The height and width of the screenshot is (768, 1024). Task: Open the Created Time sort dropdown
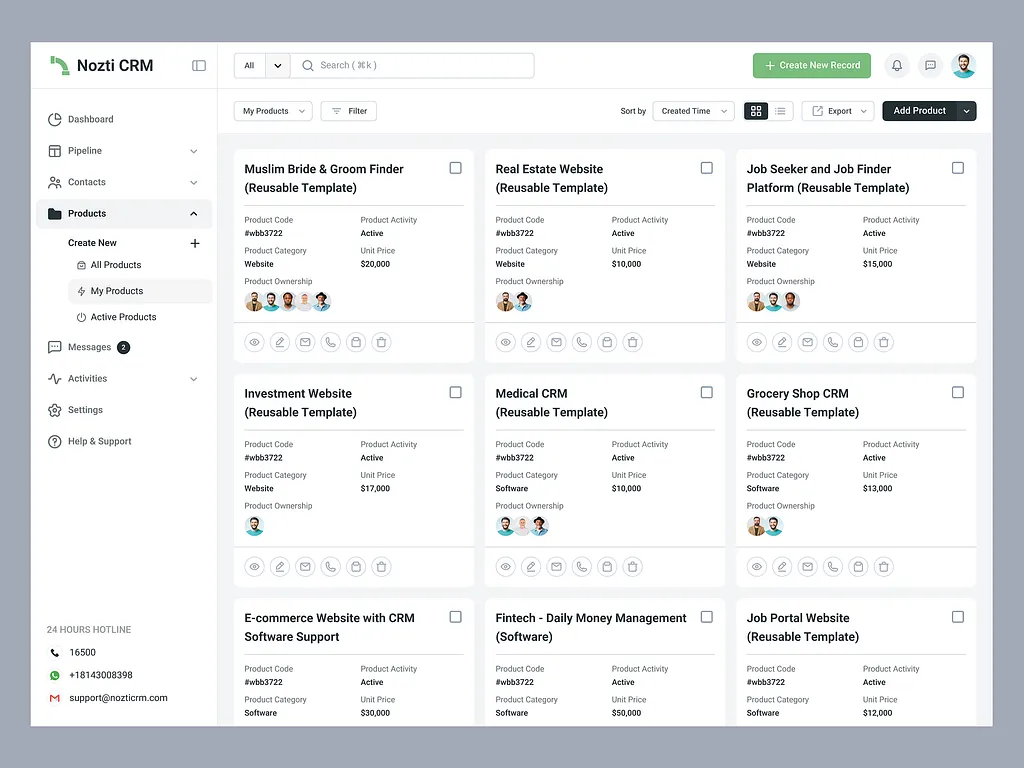click(693, 111)
